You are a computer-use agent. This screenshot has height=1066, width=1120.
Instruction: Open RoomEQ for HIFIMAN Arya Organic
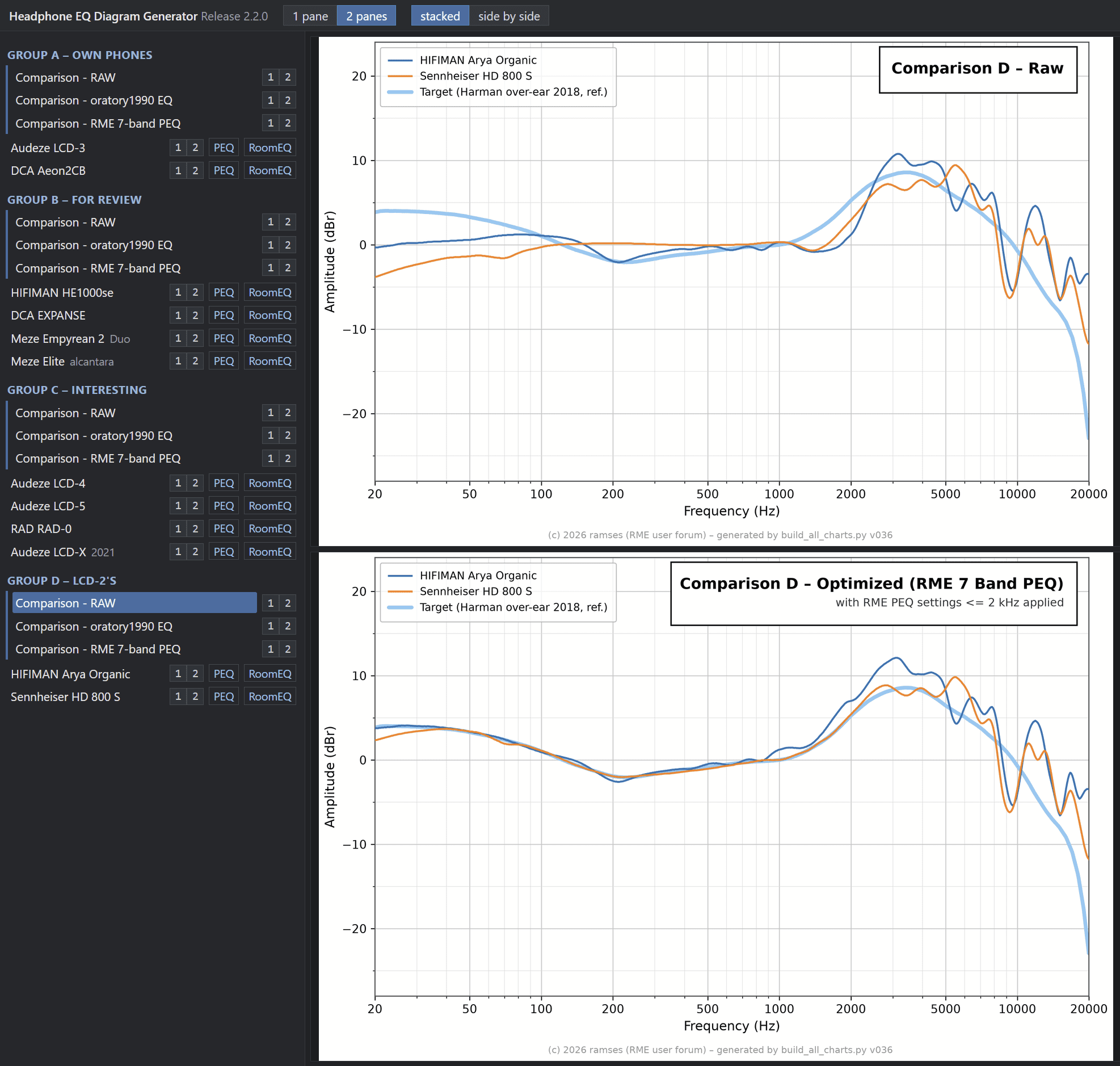click(270, 674)
